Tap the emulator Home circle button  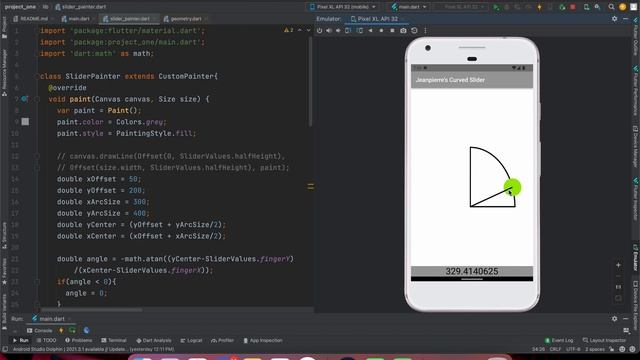pos(381,31)
